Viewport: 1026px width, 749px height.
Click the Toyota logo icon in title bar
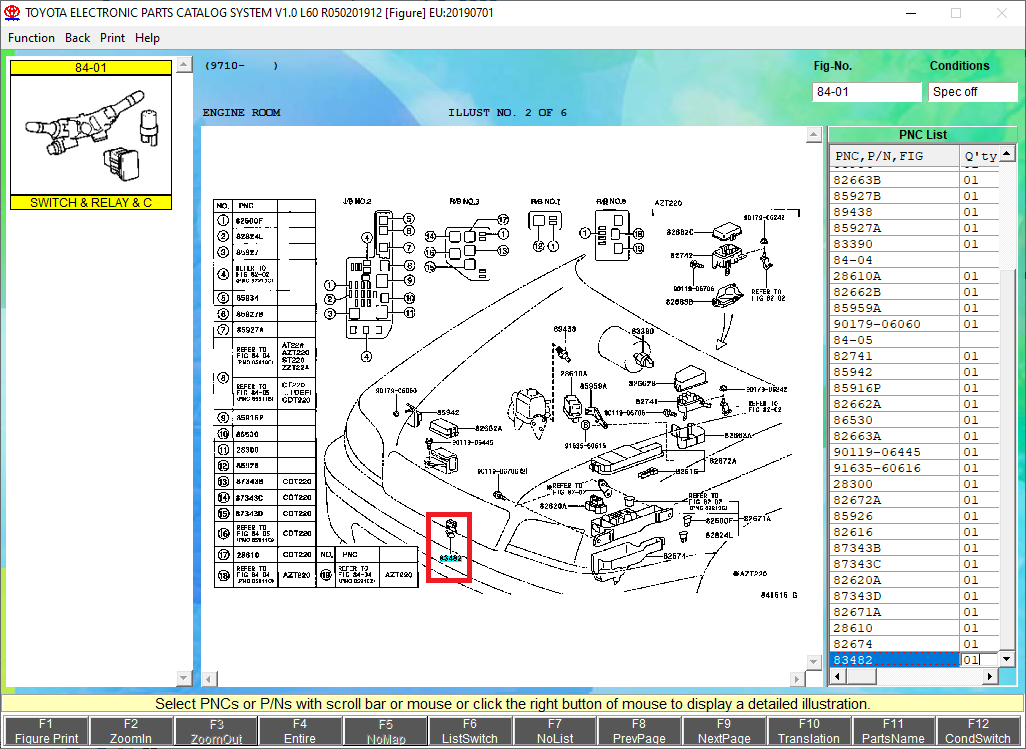12,13
